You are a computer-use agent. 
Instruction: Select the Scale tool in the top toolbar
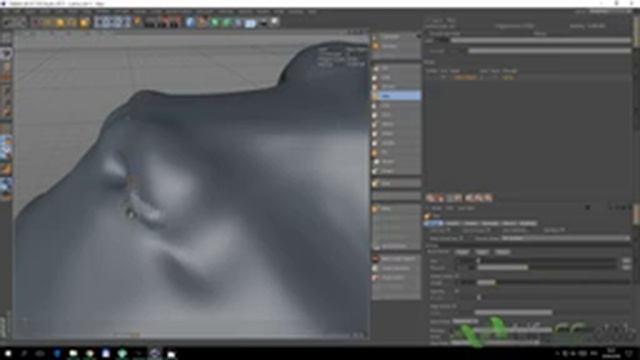point(60,22)
